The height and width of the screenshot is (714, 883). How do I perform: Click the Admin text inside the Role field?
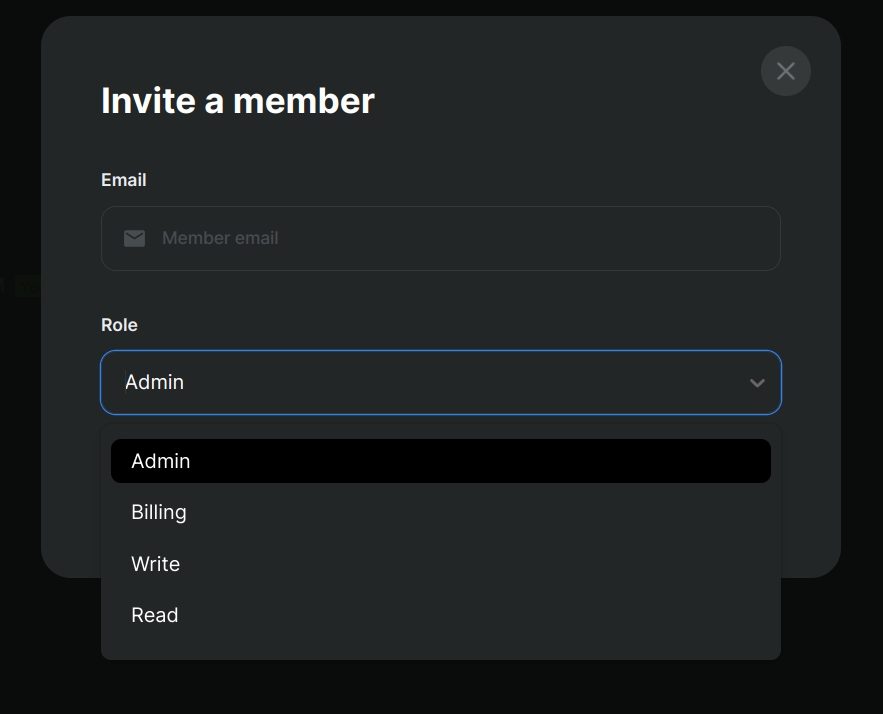(154, 382)
